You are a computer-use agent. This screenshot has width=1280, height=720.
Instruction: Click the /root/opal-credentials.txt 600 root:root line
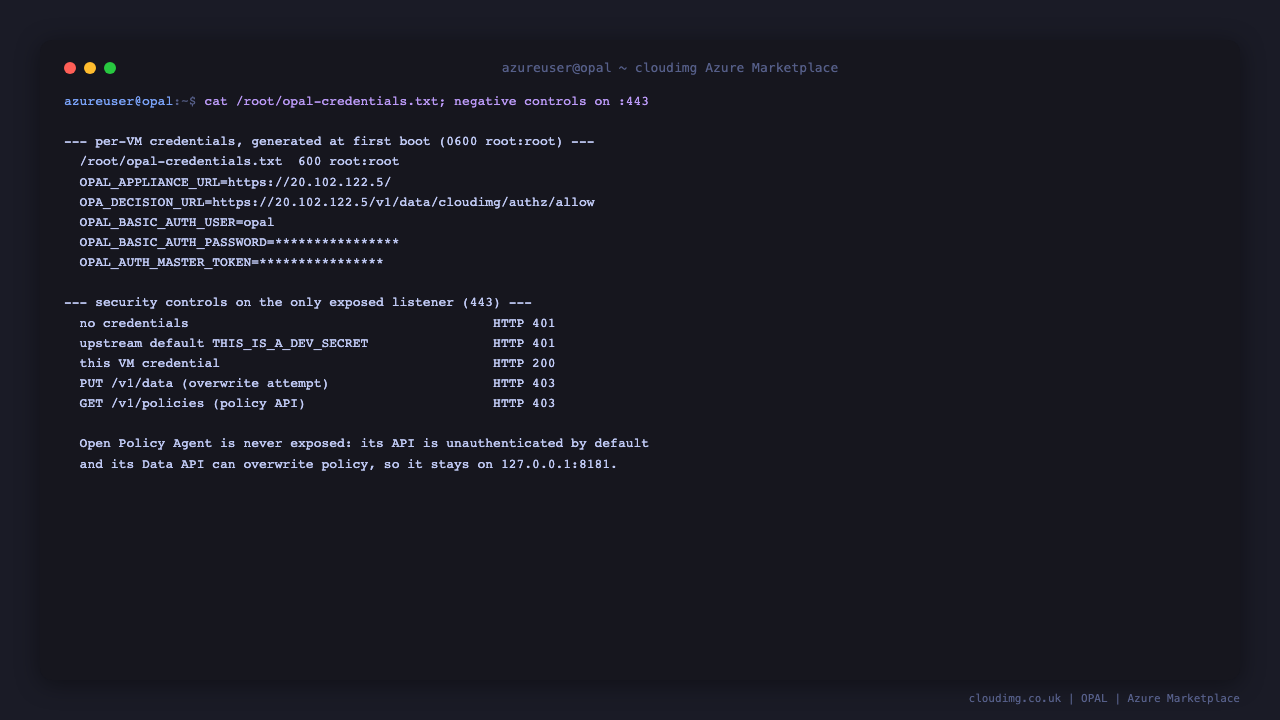point(239,162)
